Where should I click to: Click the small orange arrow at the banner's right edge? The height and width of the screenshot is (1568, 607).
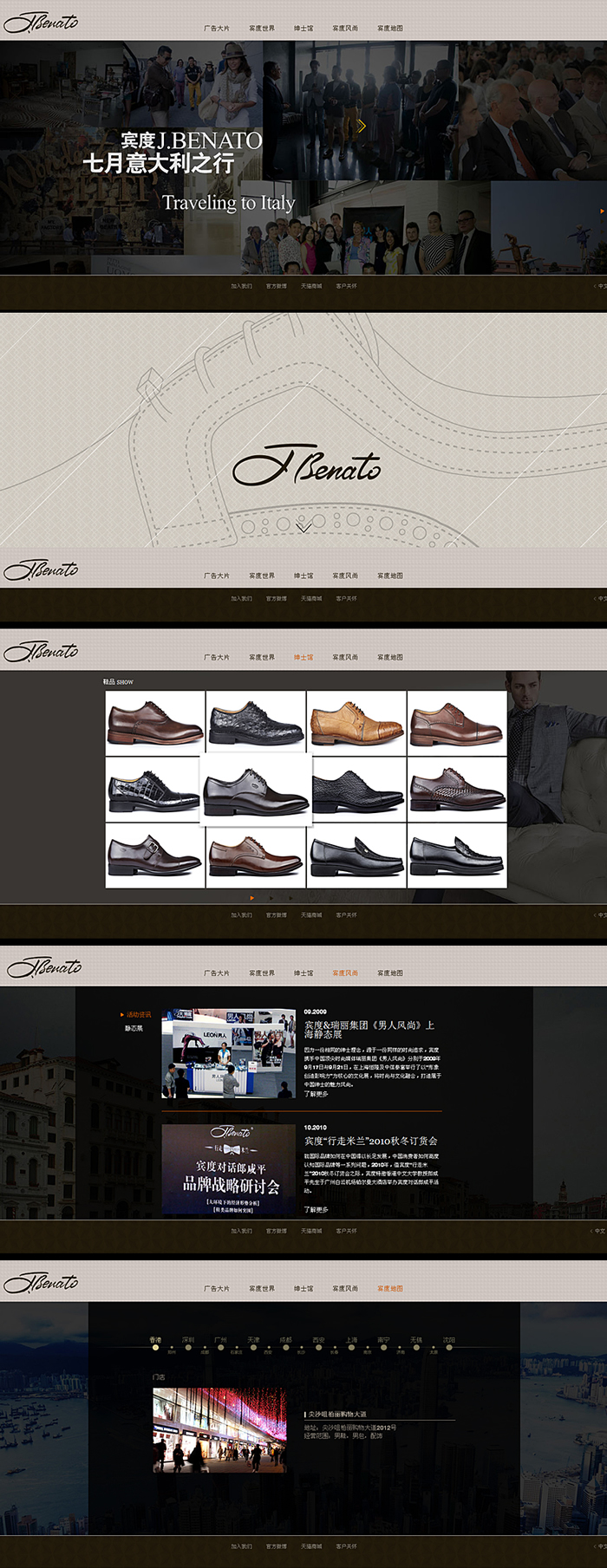point(602,211)
